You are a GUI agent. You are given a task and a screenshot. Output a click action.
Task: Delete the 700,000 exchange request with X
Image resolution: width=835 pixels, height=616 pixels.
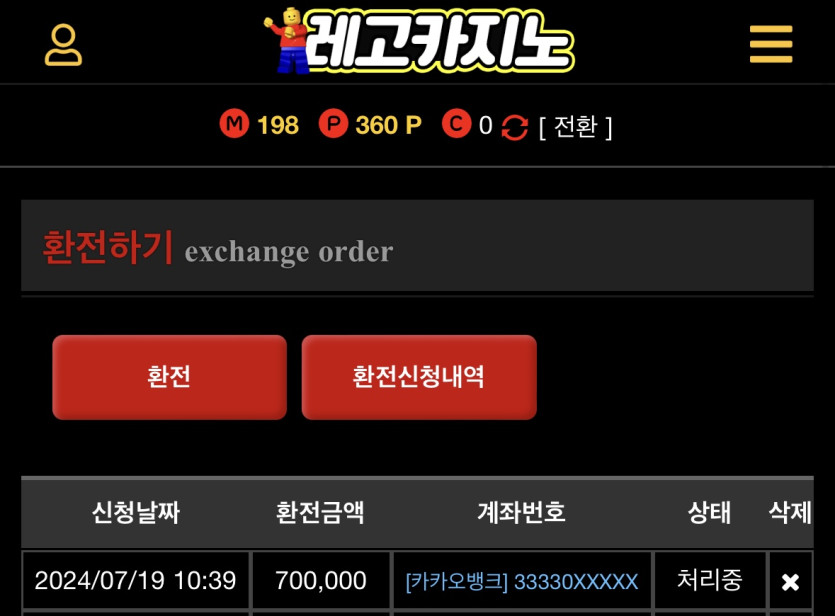pyautogui.click(x=790, y=581)
